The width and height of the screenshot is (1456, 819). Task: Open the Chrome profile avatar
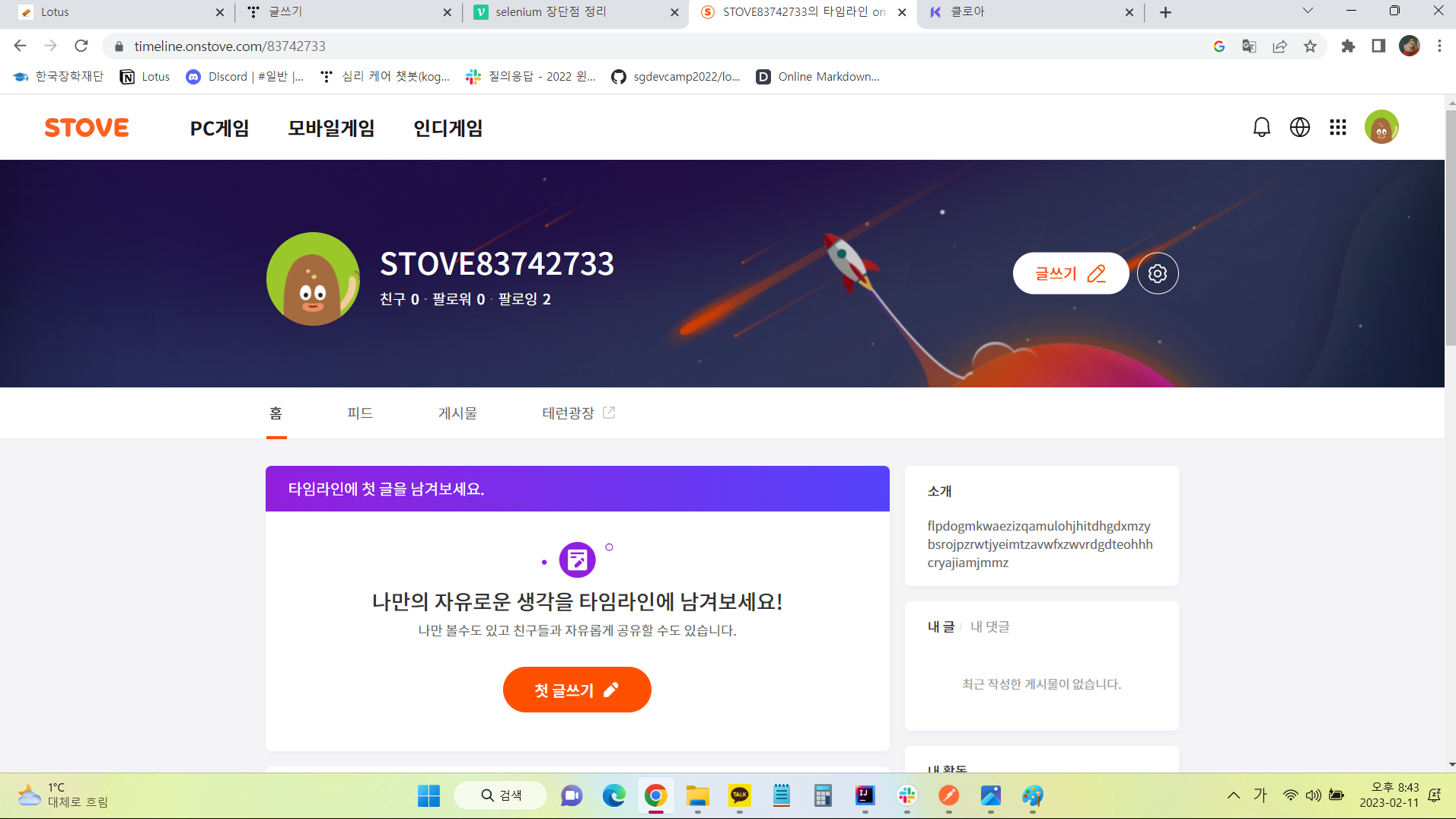[1410, 46]
